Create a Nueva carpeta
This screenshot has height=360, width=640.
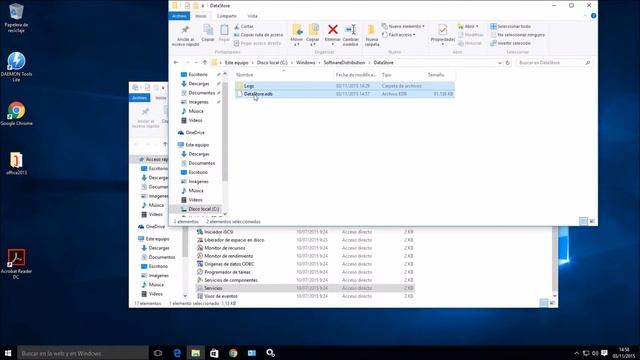(372, 35)
